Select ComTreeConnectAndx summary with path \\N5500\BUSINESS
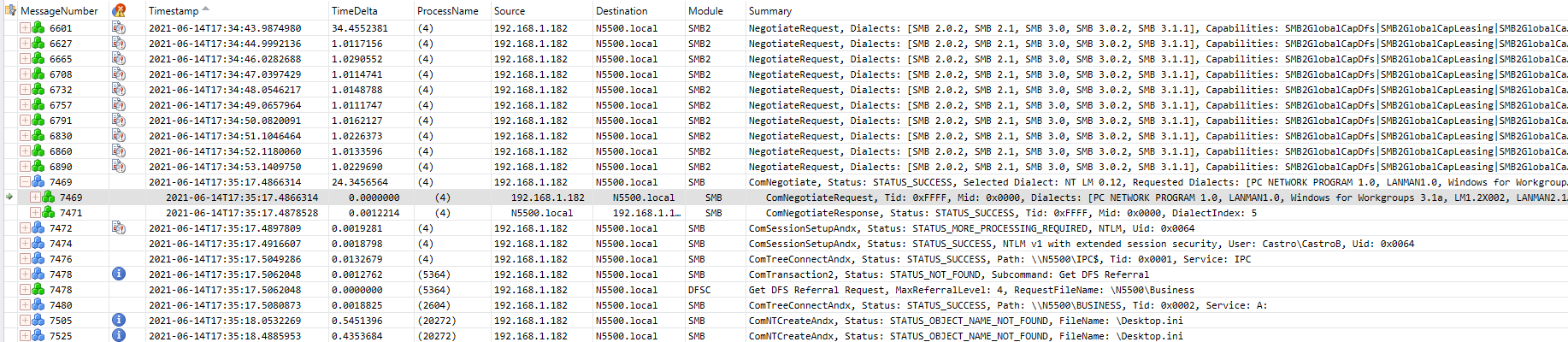Viewport: 1568px width, 342px height. click(x=1008, y=305)
